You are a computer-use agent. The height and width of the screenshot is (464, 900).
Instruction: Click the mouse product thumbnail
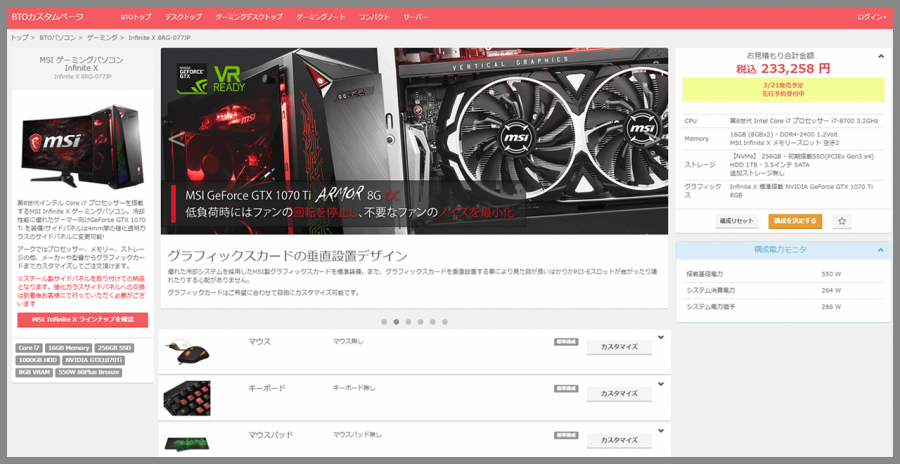187,351
